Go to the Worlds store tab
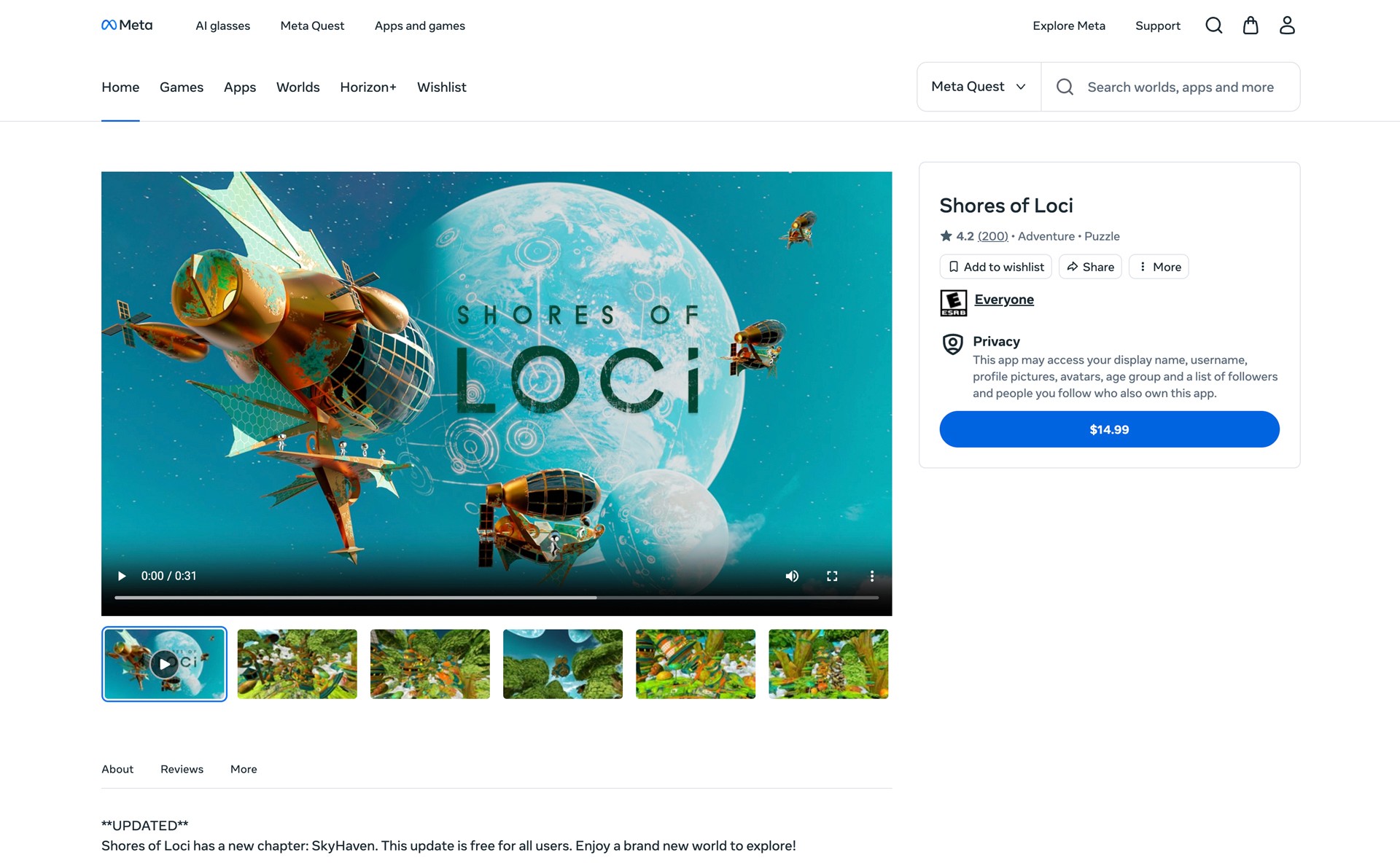Image resolution: width=1400 pixels, height=863 pixels. pyautogui.click(x=297, y=87)
